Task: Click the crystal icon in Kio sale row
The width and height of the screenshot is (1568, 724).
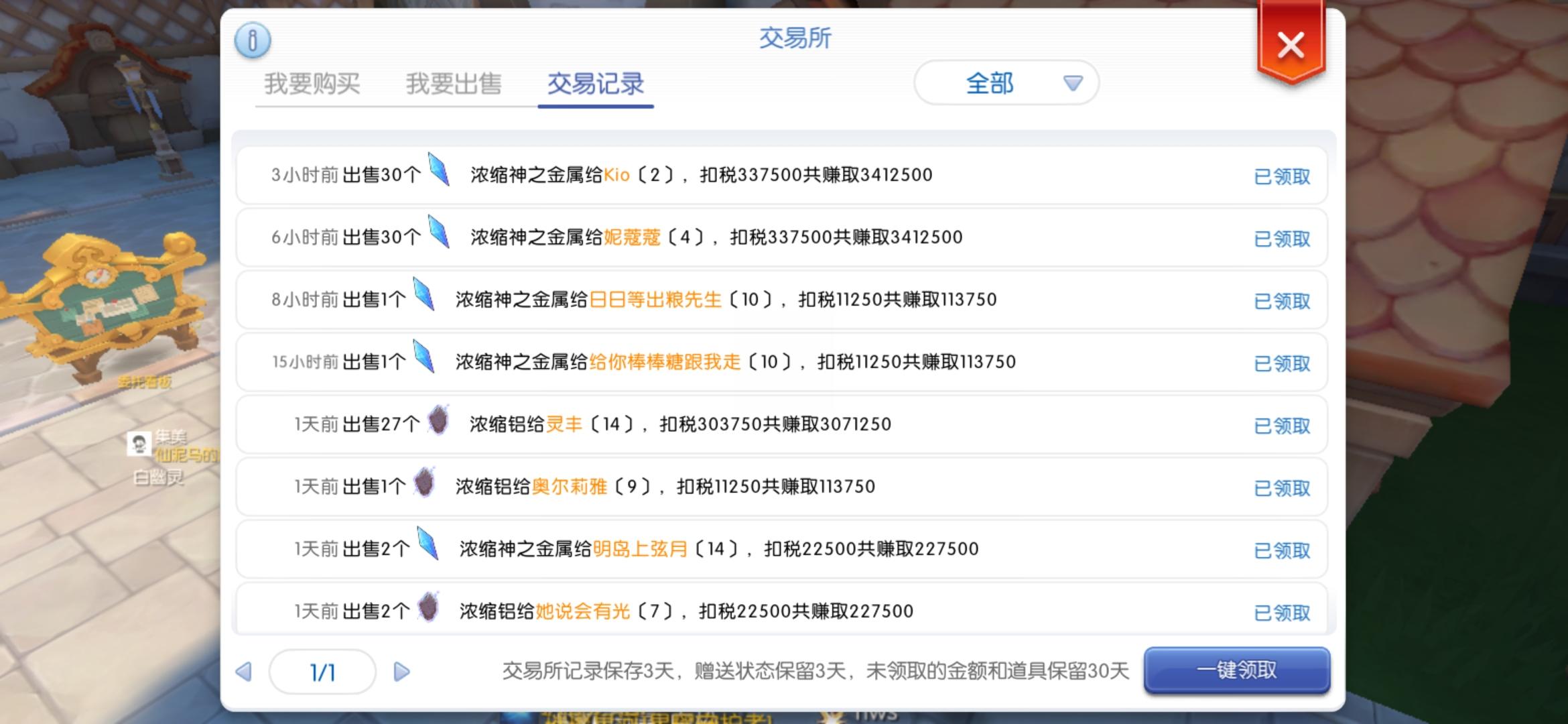Action: (439, 170)
